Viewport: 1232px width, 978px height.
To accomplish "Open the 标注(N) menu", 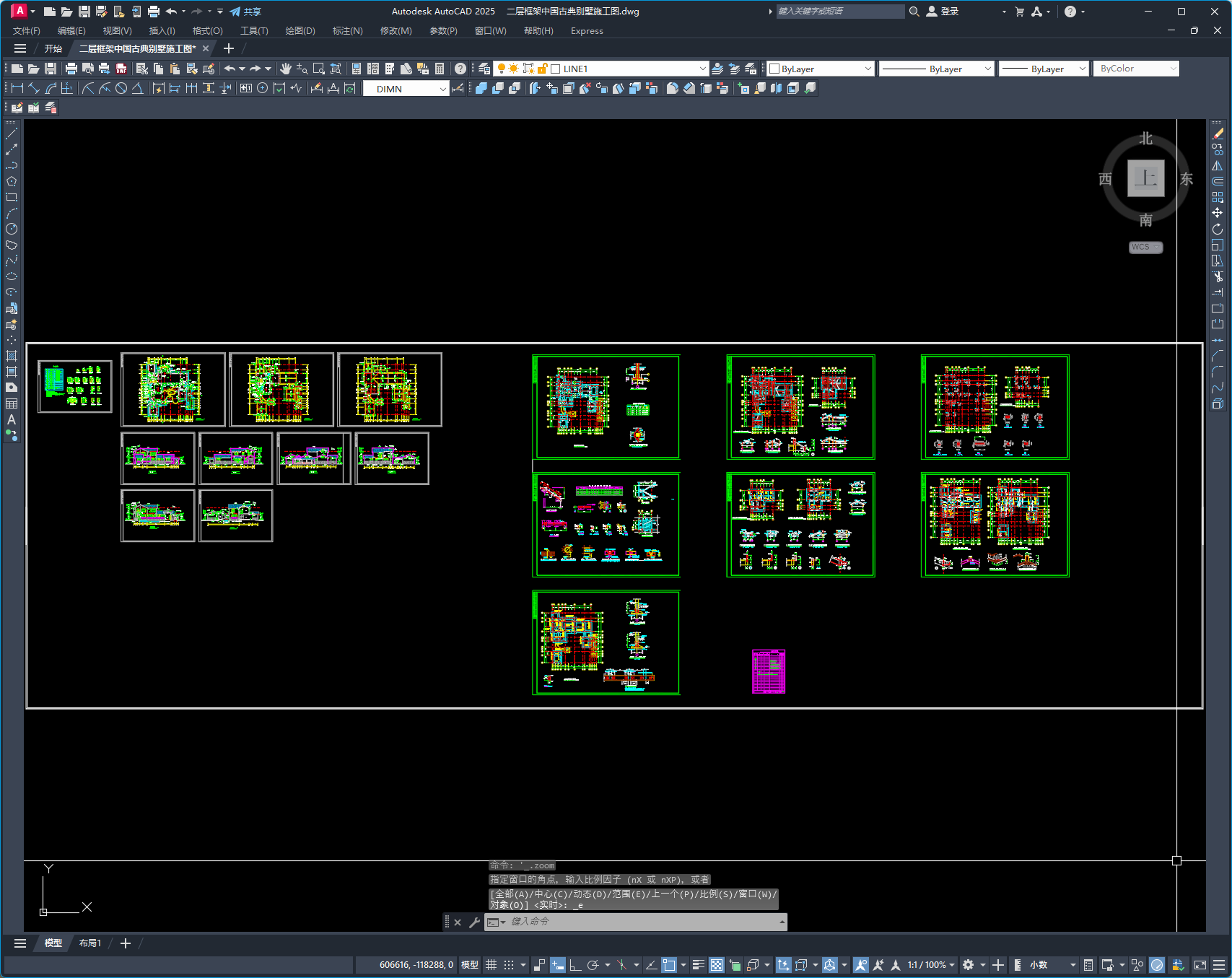I will coord(347,30).
